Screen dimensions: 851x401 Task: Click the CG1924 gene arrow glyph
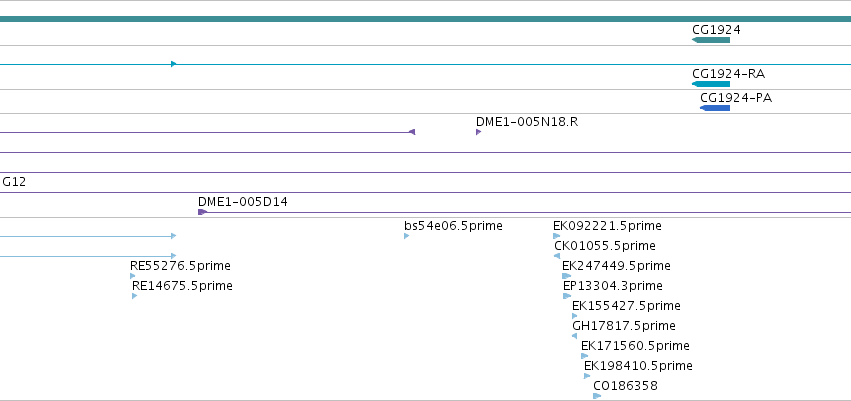pos(711,40)
